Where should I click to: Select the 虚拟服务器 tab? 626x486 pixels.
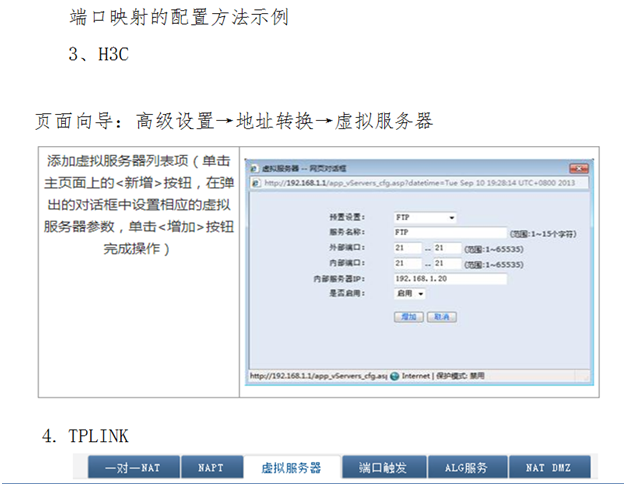[x=292, y=467]
